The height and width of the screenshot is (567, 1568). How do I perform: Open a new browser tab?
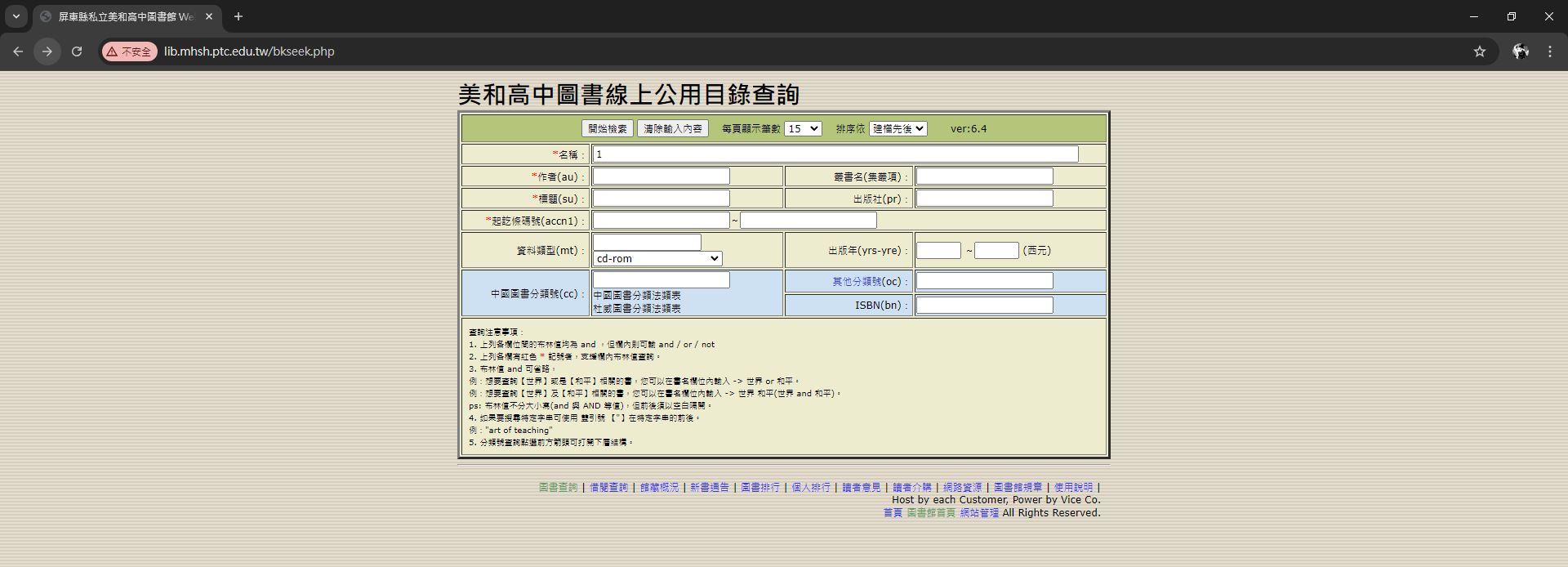pos(238,16)
